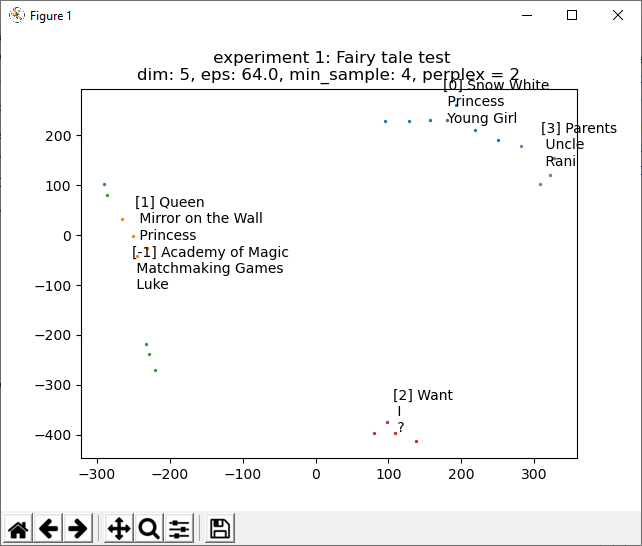The height and width of the screenshot is (546, 642).
Task: Minimize the Figure 1 window
Action: [x=526, y=15]
